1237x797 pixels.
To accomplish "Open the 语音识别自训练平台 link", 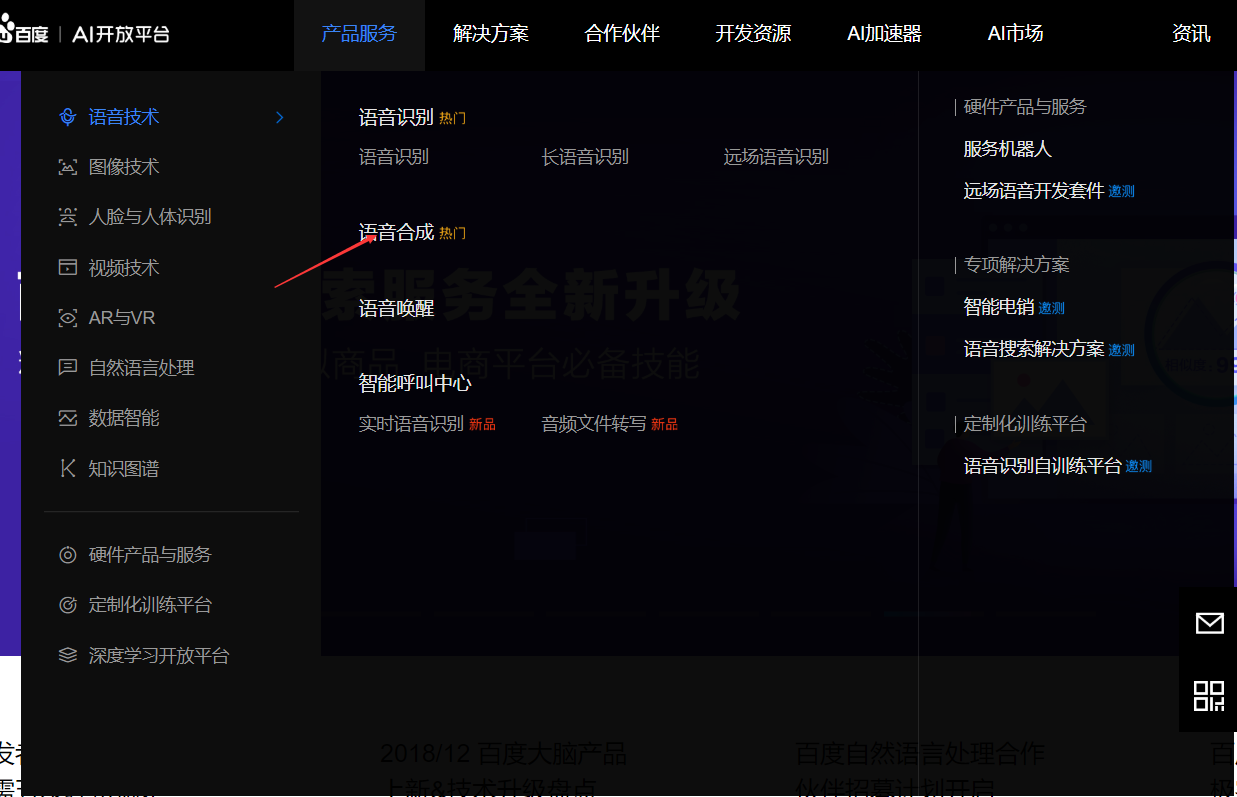I will (x=1043, y=466).
